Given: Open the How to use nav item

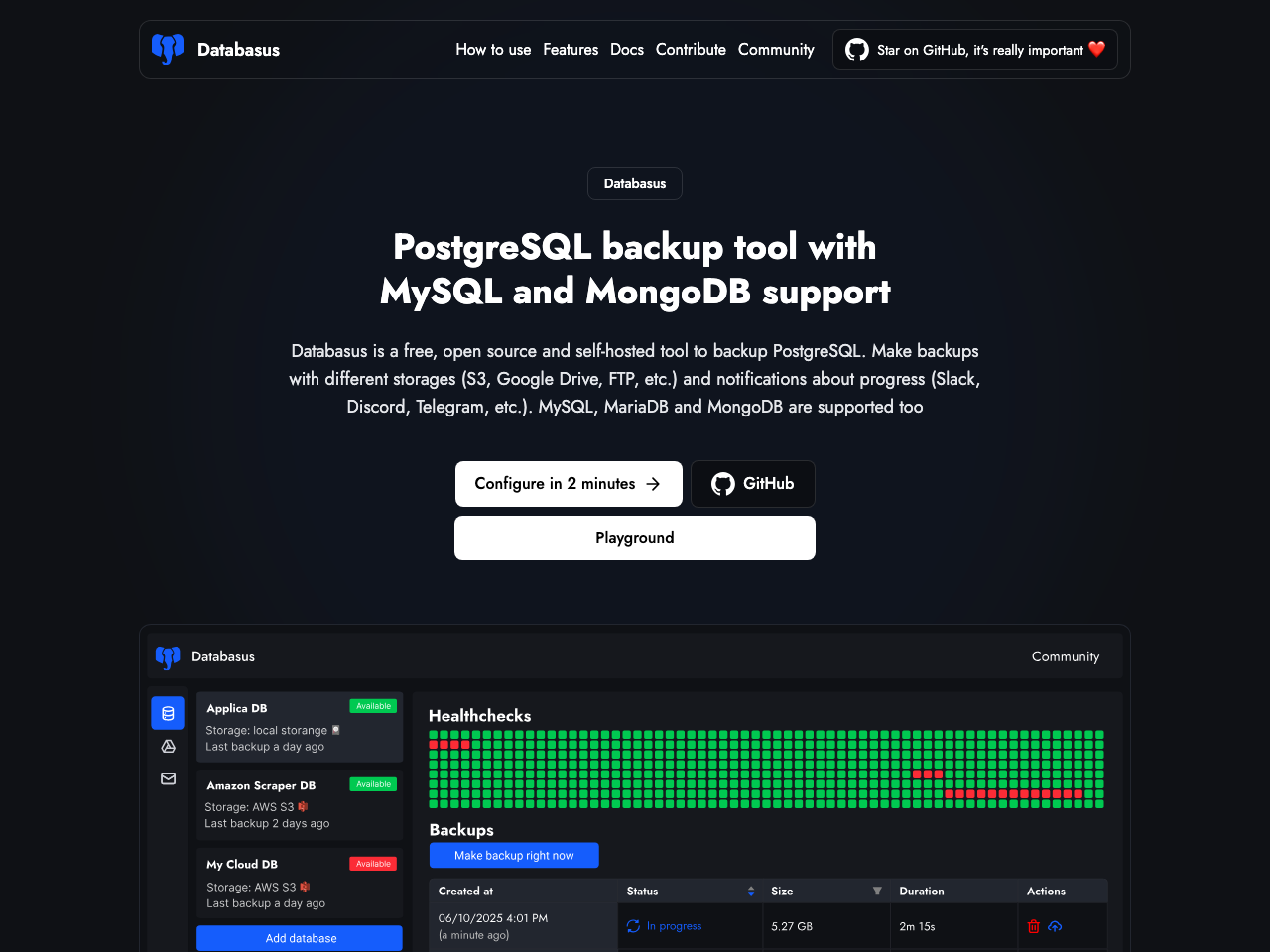Looking at the screenshot, I should [493, 50].
